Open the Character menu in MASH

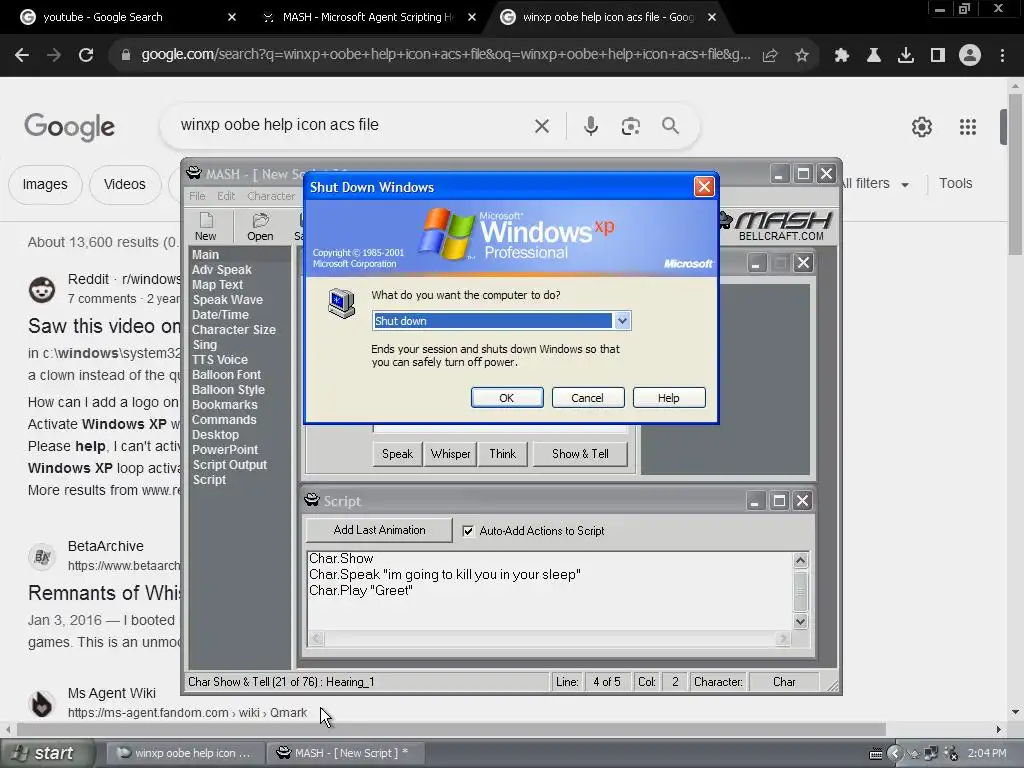270,196
